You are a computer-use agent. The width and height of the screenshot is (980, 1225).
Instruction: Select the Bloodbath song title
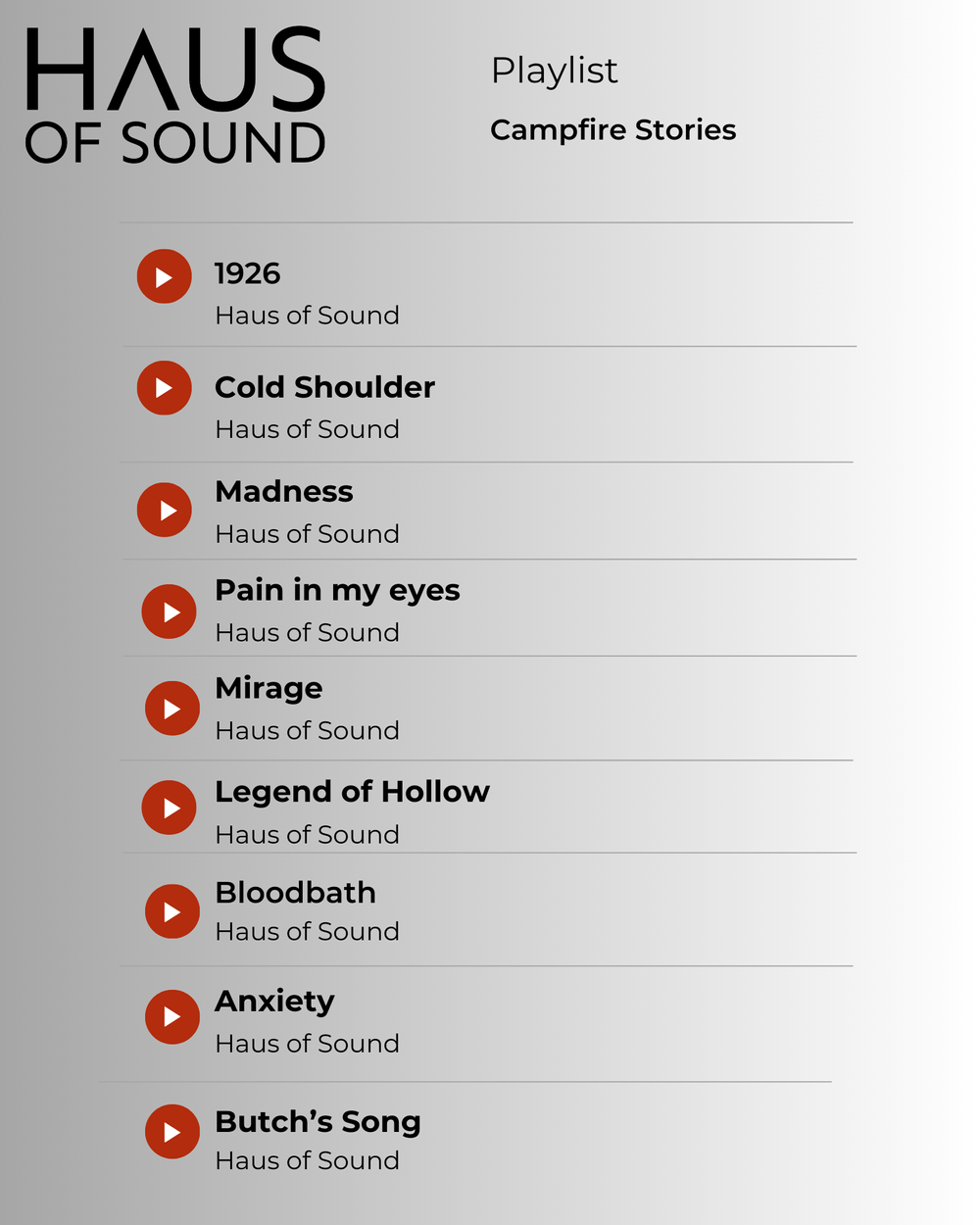tap(295, 893)
